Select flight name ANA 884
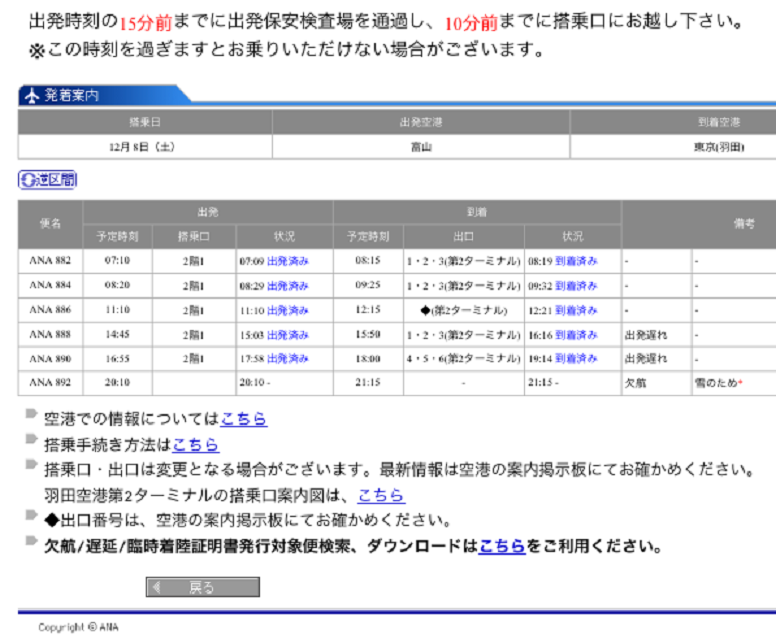The width and height of the screenshot is (776, 639). 50,285
